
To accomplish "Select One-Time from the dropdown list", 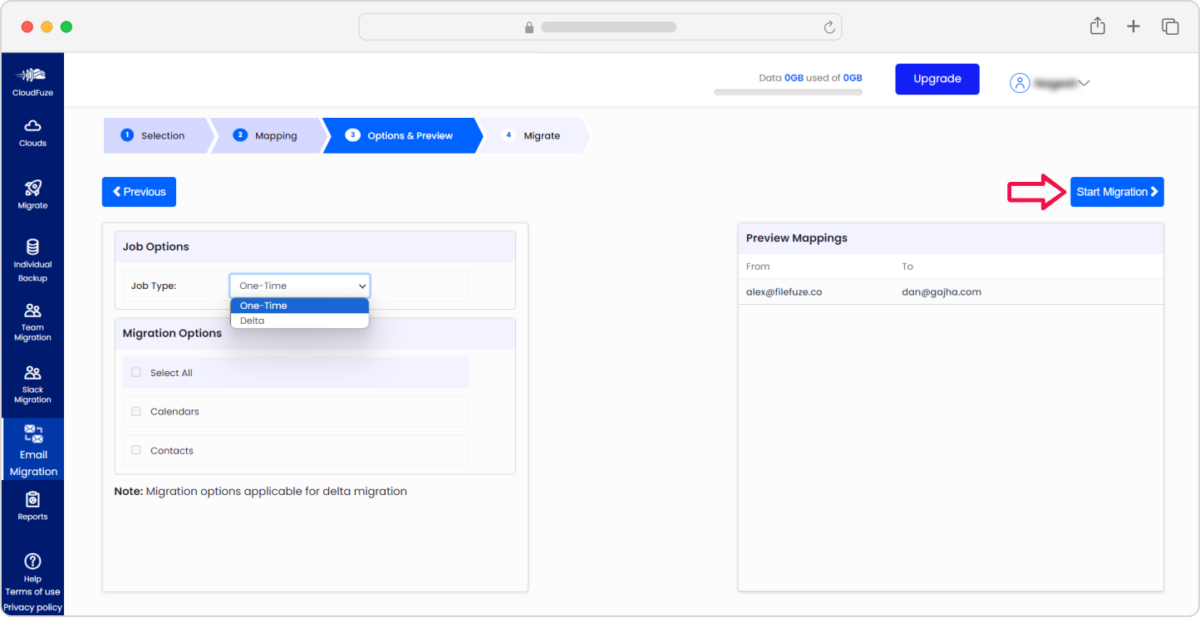I will click(300, 305).
